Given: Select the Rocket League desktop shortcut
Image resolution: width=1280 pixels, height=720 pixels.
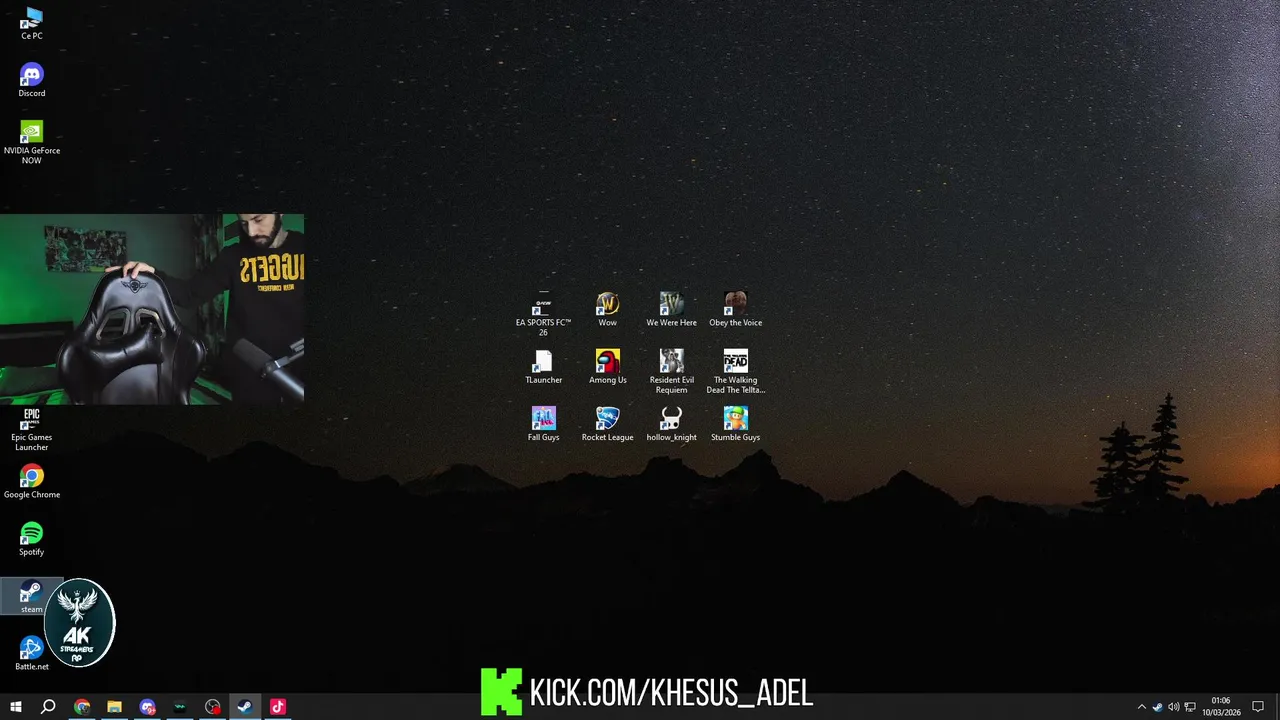Looking at the screenshot, I should pos(607,424).
